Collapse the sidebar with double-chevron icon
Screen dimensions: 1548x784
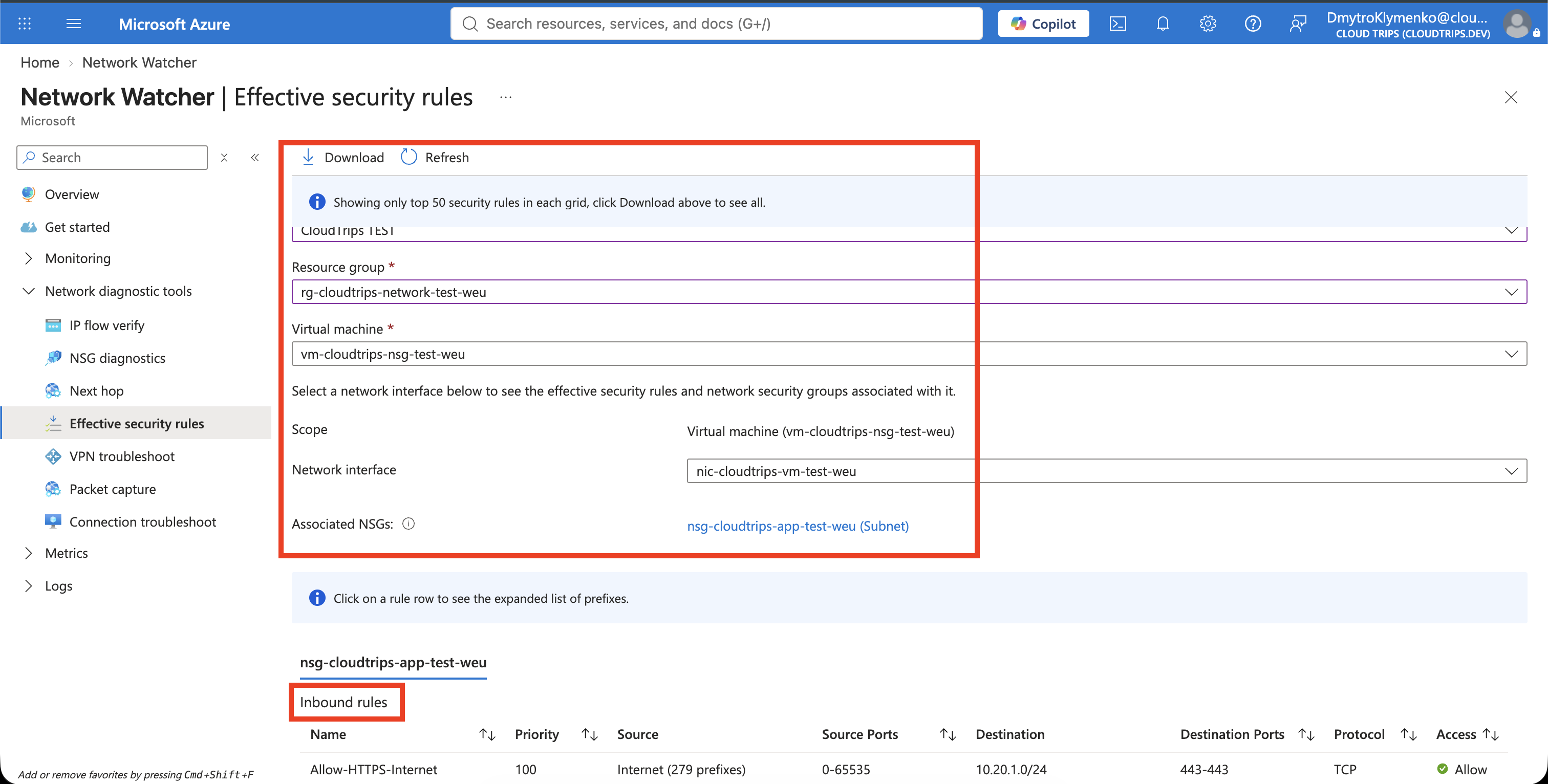pos(255,158)
